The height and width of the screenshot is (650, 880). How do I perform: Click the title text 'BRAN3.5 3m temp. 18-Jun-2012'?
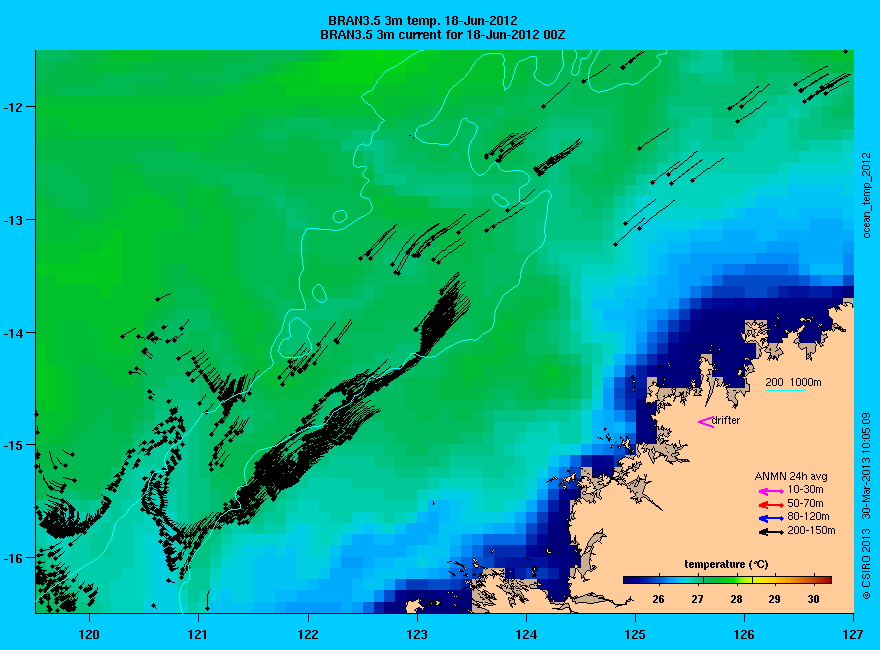(423, 21)
